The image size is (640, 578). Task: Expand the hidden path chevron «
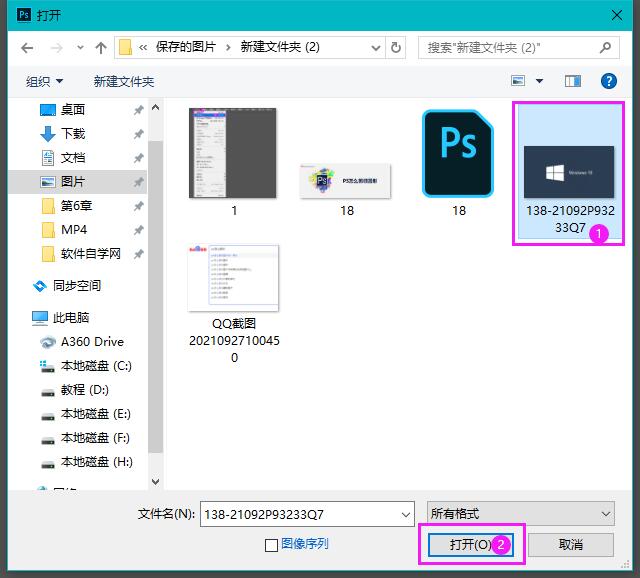point(142,48)
